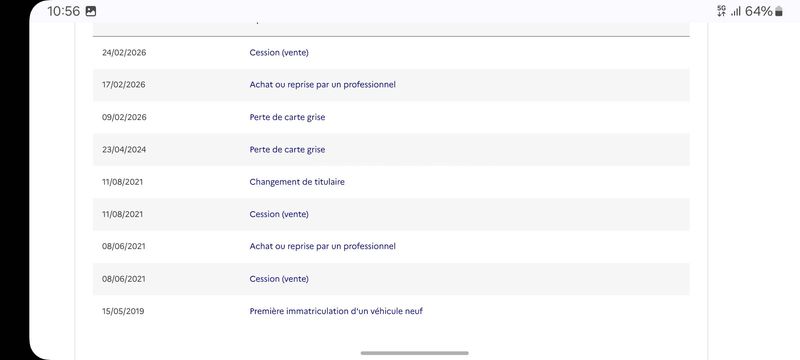This screenshot has width=800, height=360.
Task: Tap the signal strength bars icon
Action: click(x=735, y=12)
